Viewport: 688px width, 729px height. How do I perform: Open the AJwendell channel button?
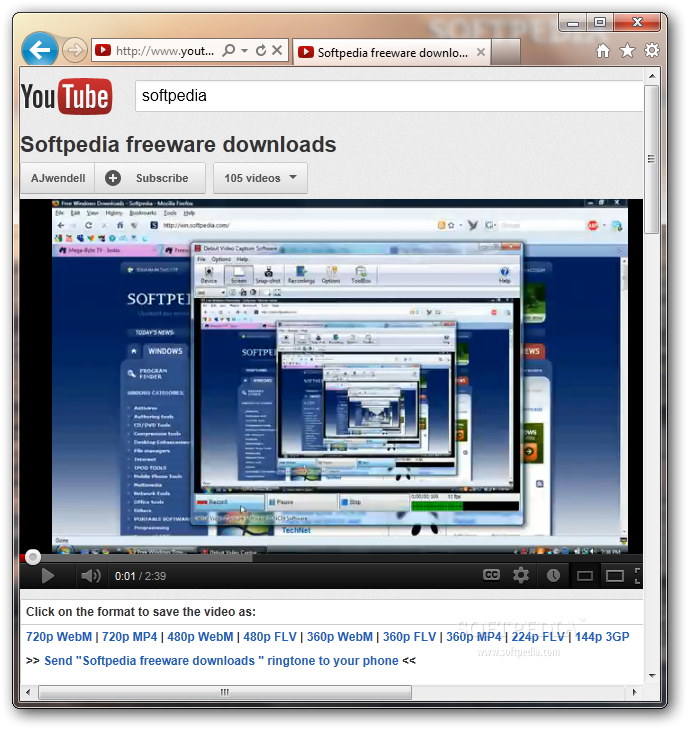[58, 178]
